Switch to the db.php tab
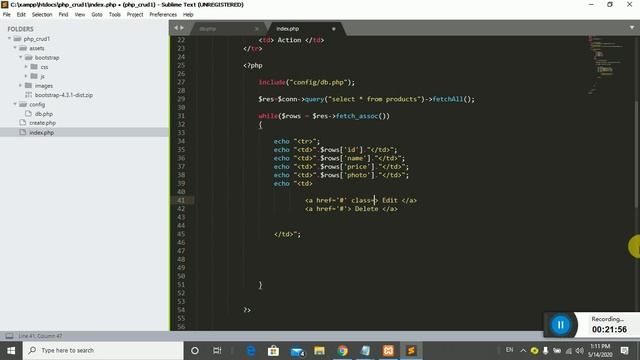640x360 pixels. [208, 29]
